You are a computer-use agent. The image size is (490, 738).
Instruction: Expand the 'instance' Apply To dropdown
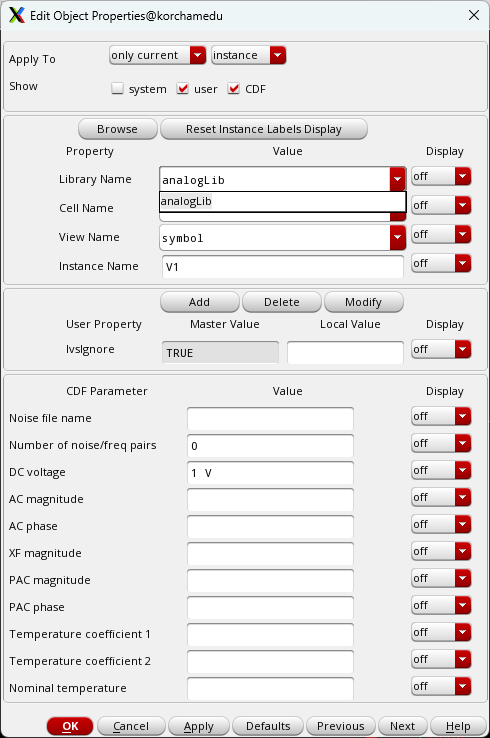point(249,55)
